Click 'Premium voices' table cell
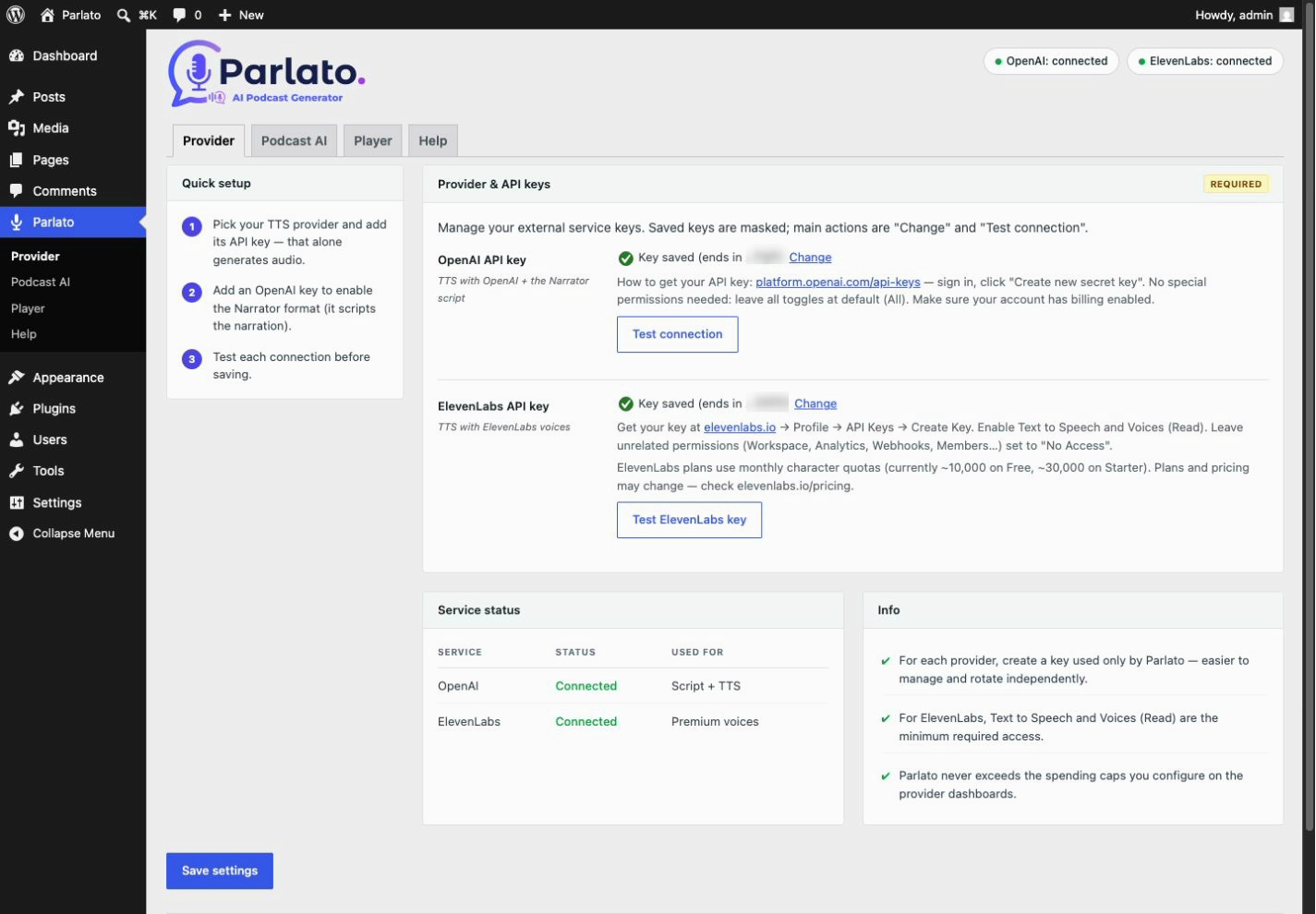The height and width of the screenshot is (914, 1316). pyautogui.click(x=715, y=722)
